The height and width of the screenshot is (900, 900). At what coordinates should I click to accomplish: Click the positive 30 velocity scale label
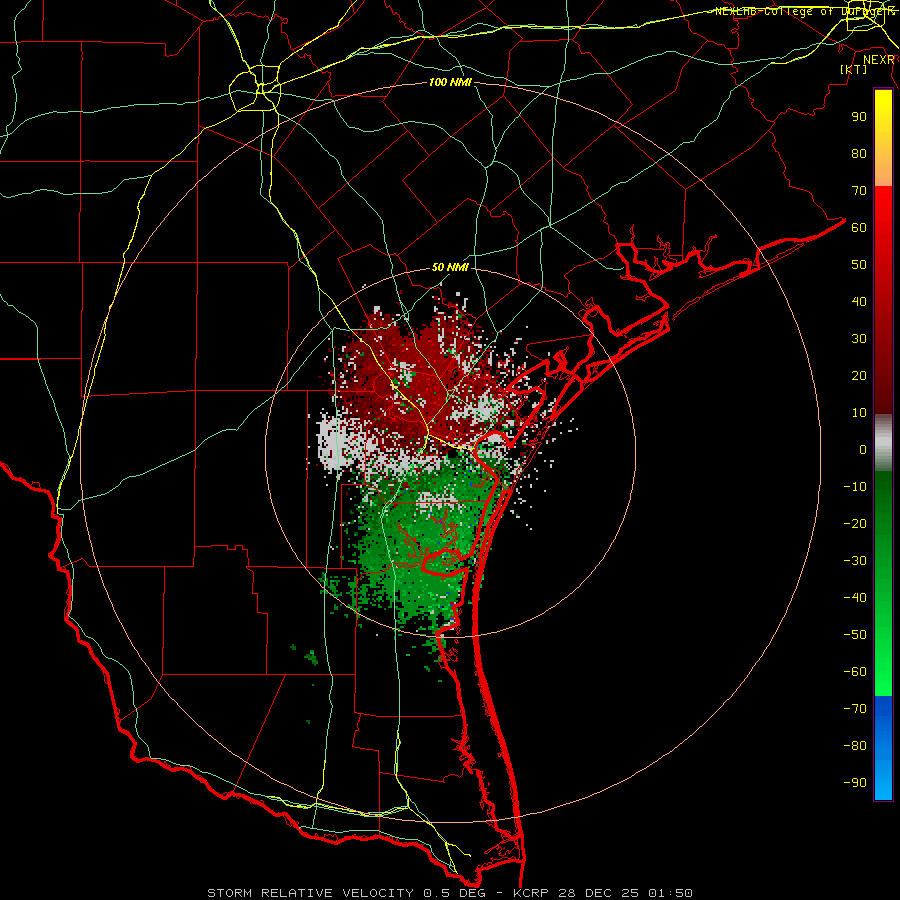(x=859, y=339)
